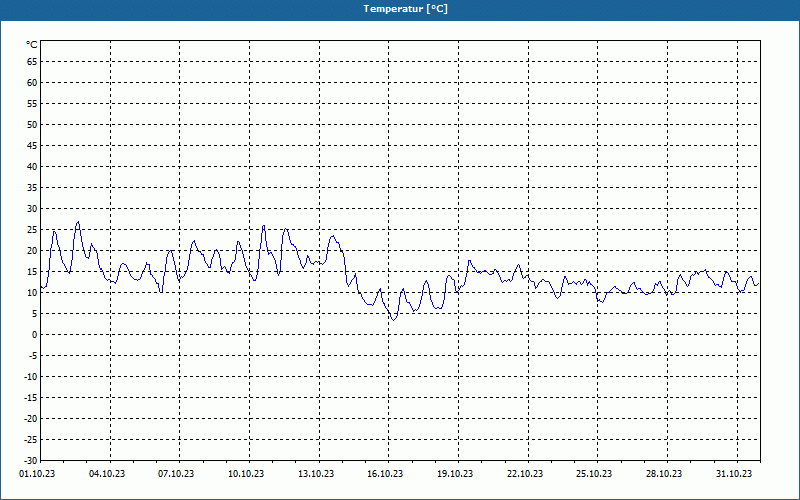Click the -30 y-axis label
This screenshot has width=800, height=500.
coord(31,461)
